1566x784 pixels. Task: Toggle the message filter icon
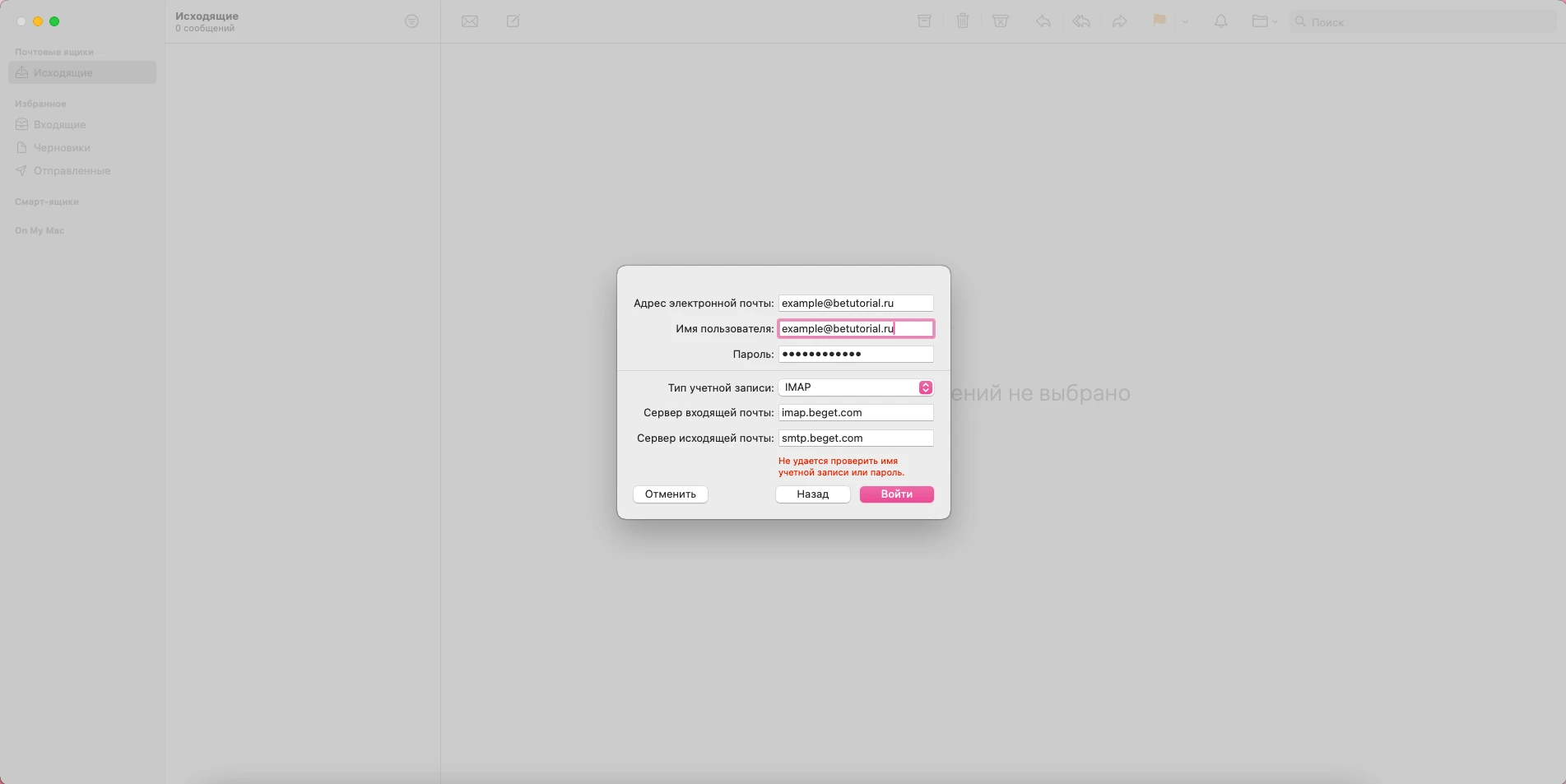coord(411,21)
